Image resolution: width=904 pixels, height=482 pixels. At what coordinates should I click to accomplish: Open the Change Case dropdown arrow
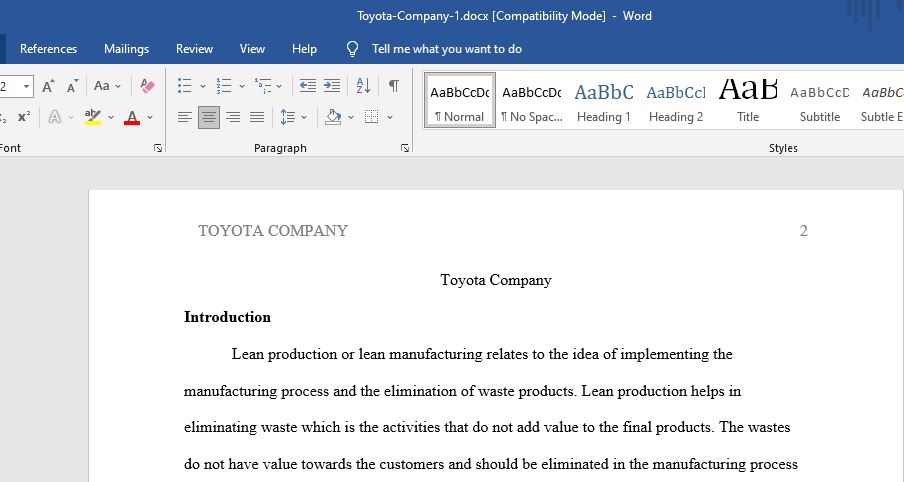118,86
